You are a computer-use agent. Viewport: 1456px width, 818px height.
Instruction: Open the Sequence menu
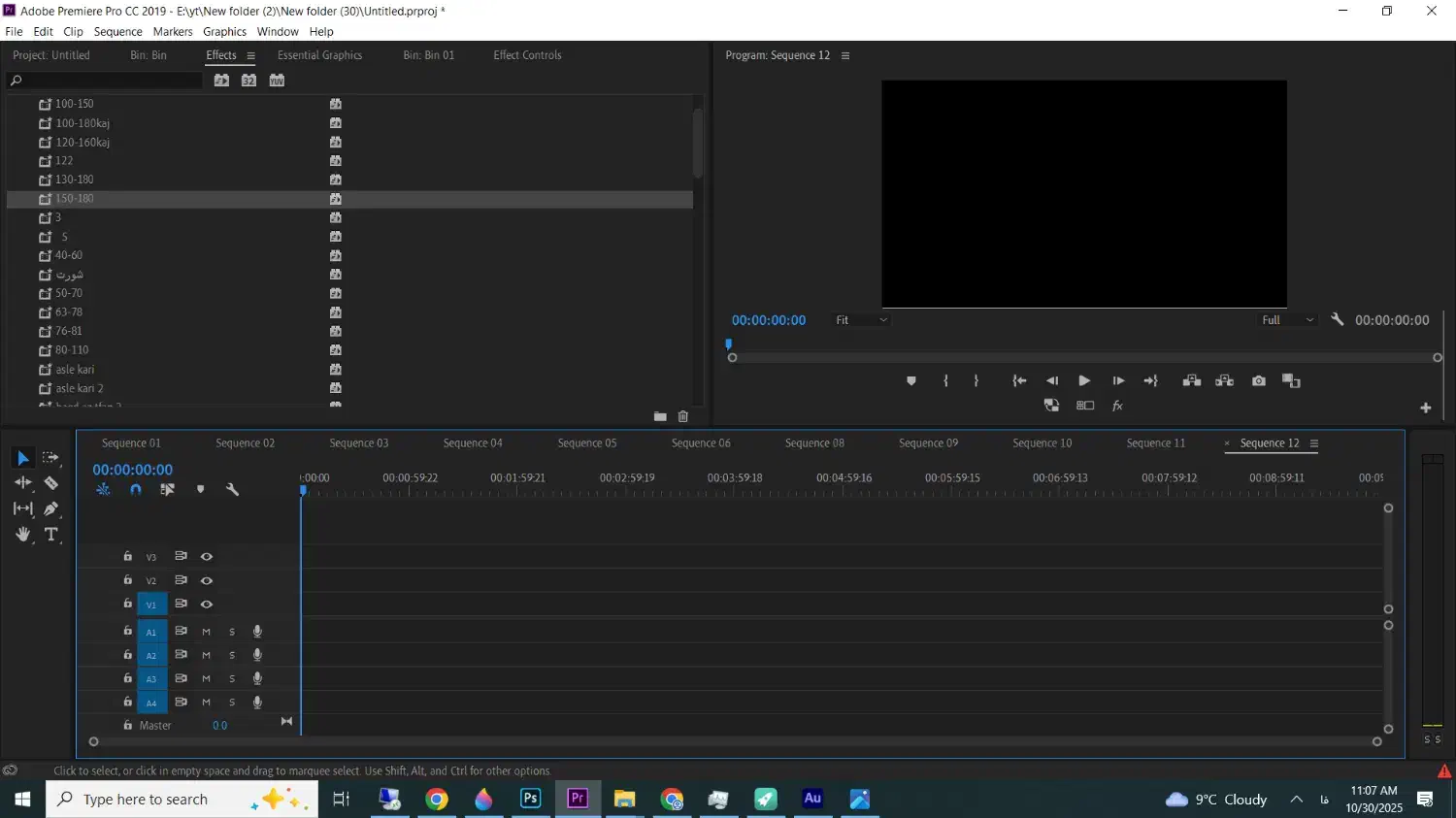point(117,32)
